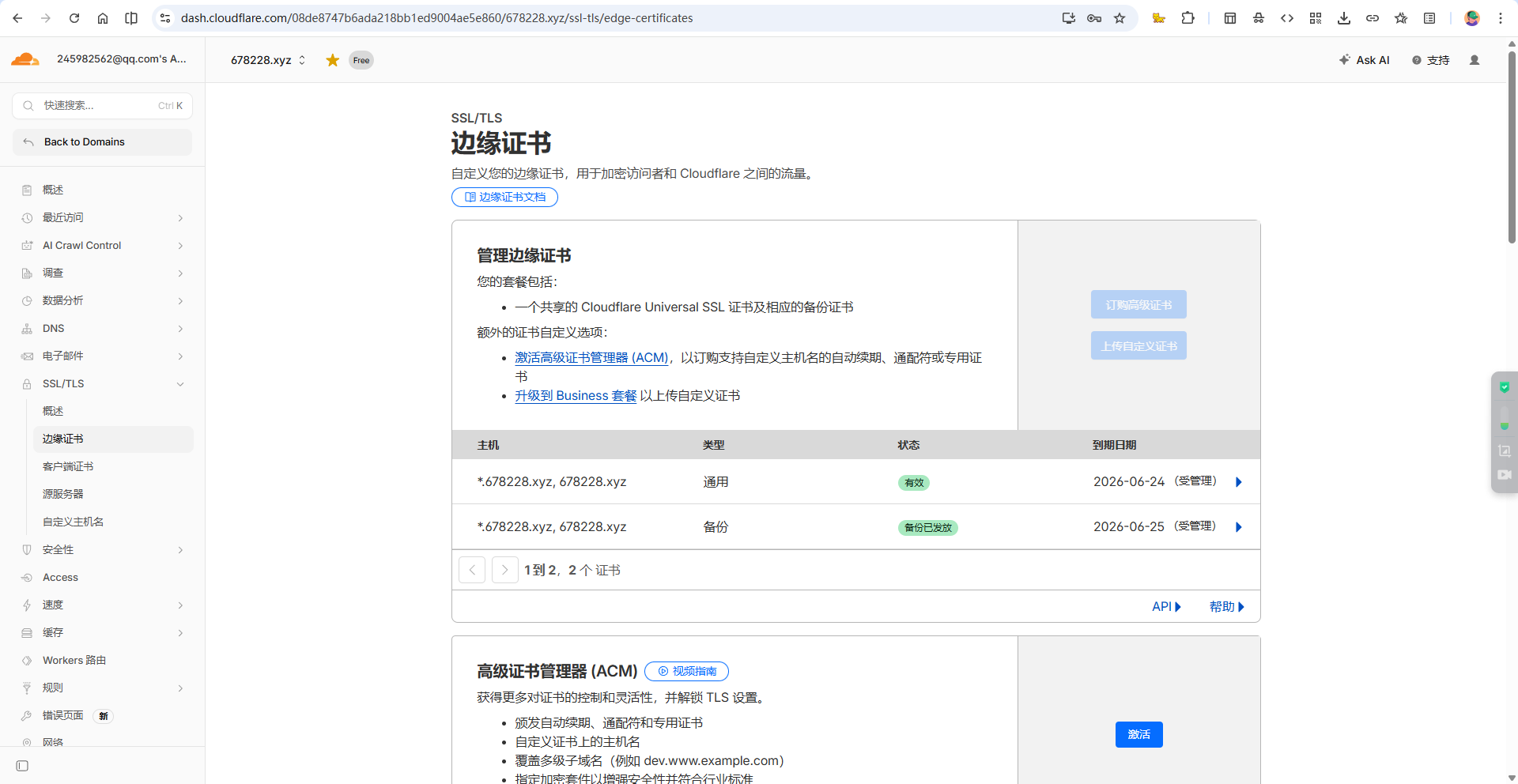Go to previous page of certificates

[472, 570]
